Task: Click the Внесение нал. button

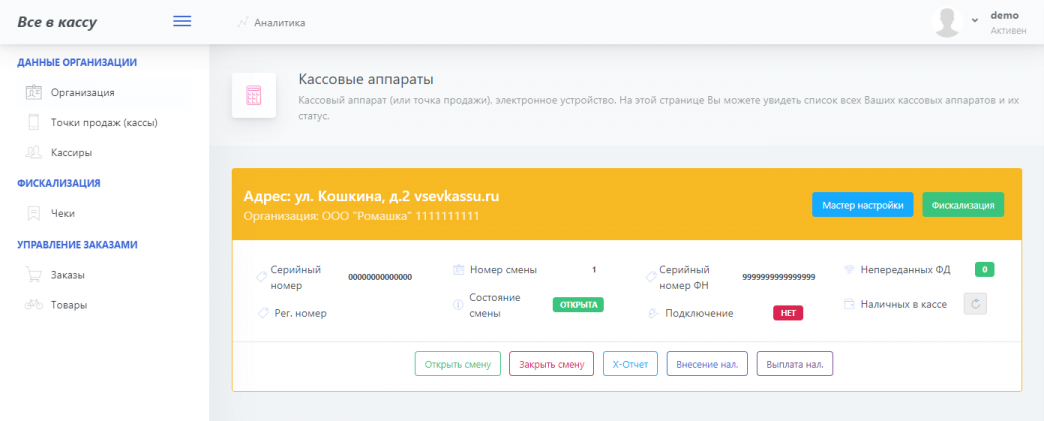Action: 707,364
